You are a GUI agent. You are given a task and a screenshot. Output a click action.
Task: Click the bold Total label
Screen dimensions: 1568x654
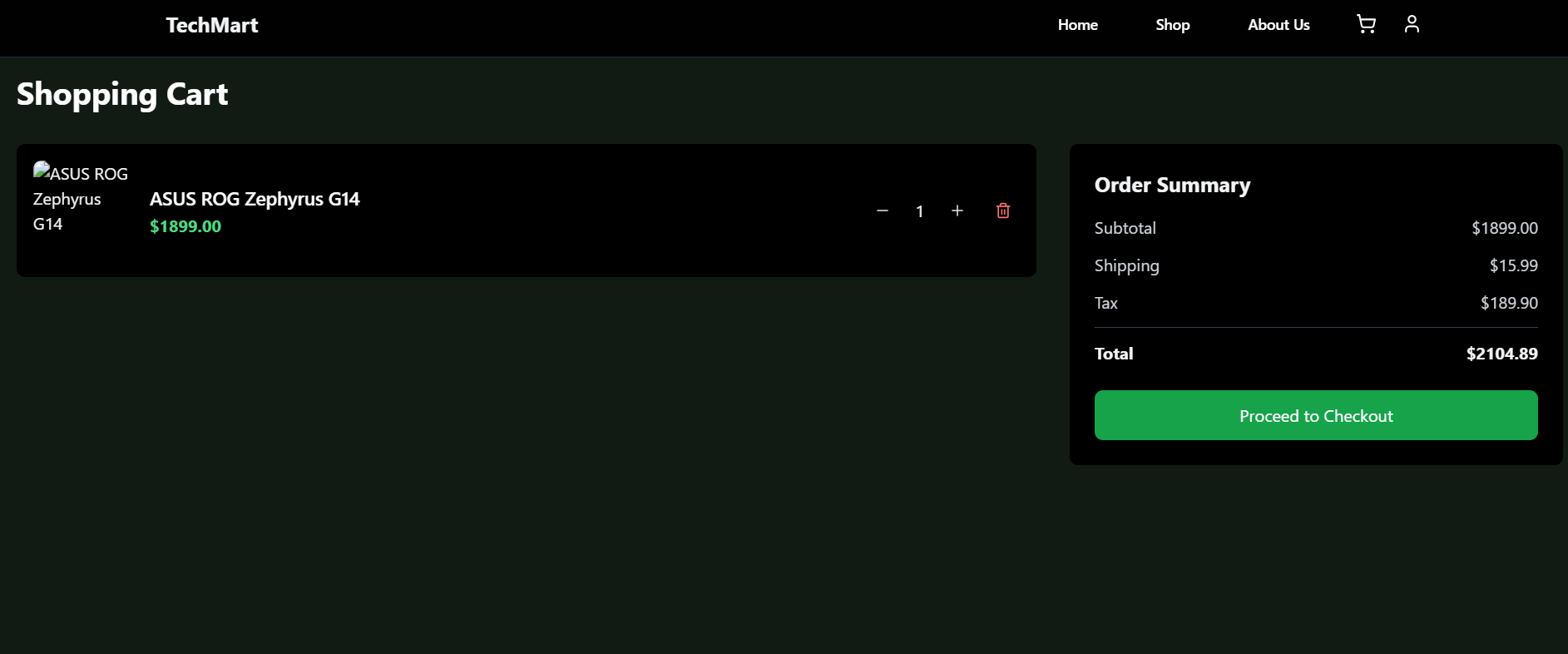(1114, 354)
